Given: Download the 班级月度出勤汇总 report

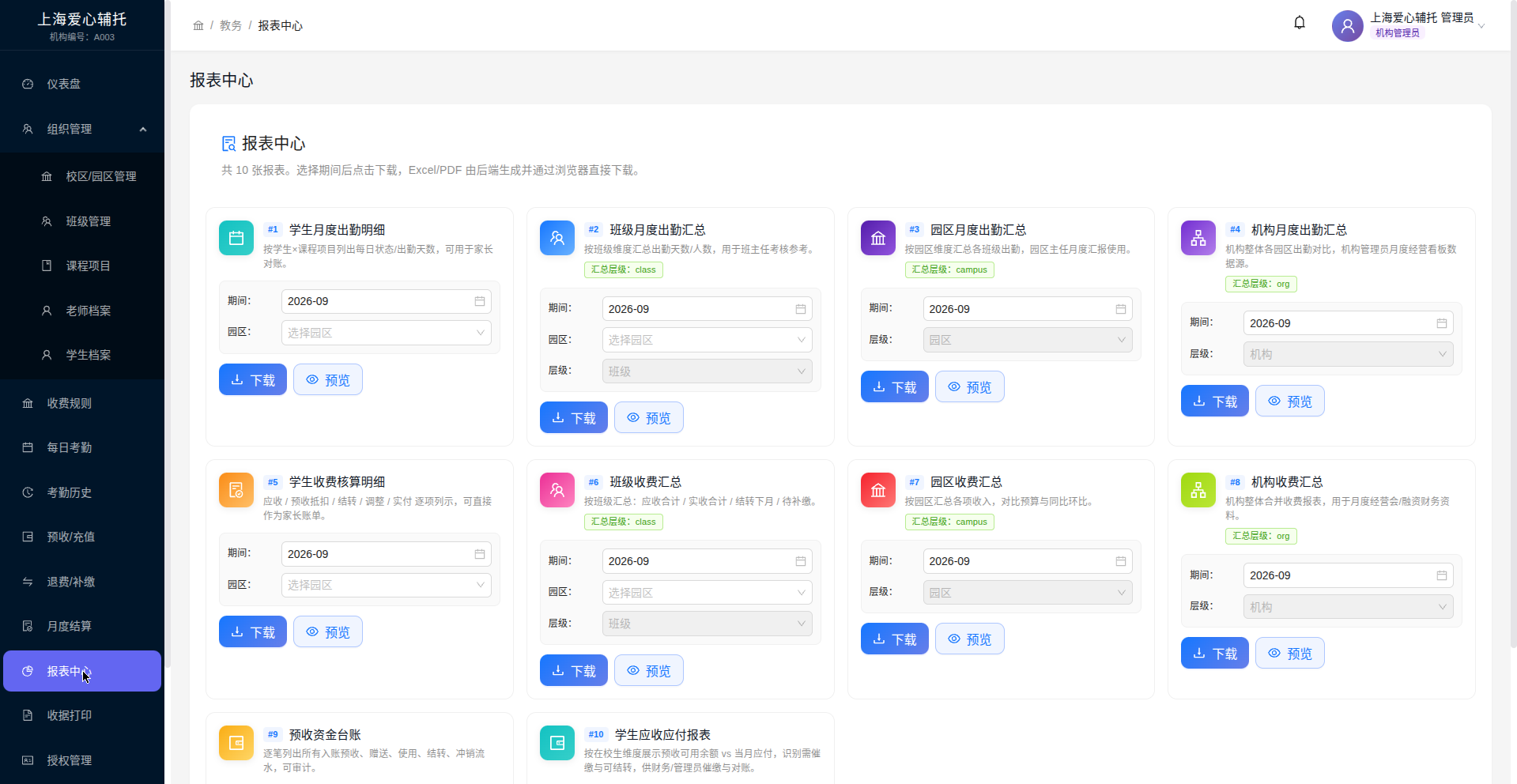Looking at the screenshot, I should click(574, 417).
